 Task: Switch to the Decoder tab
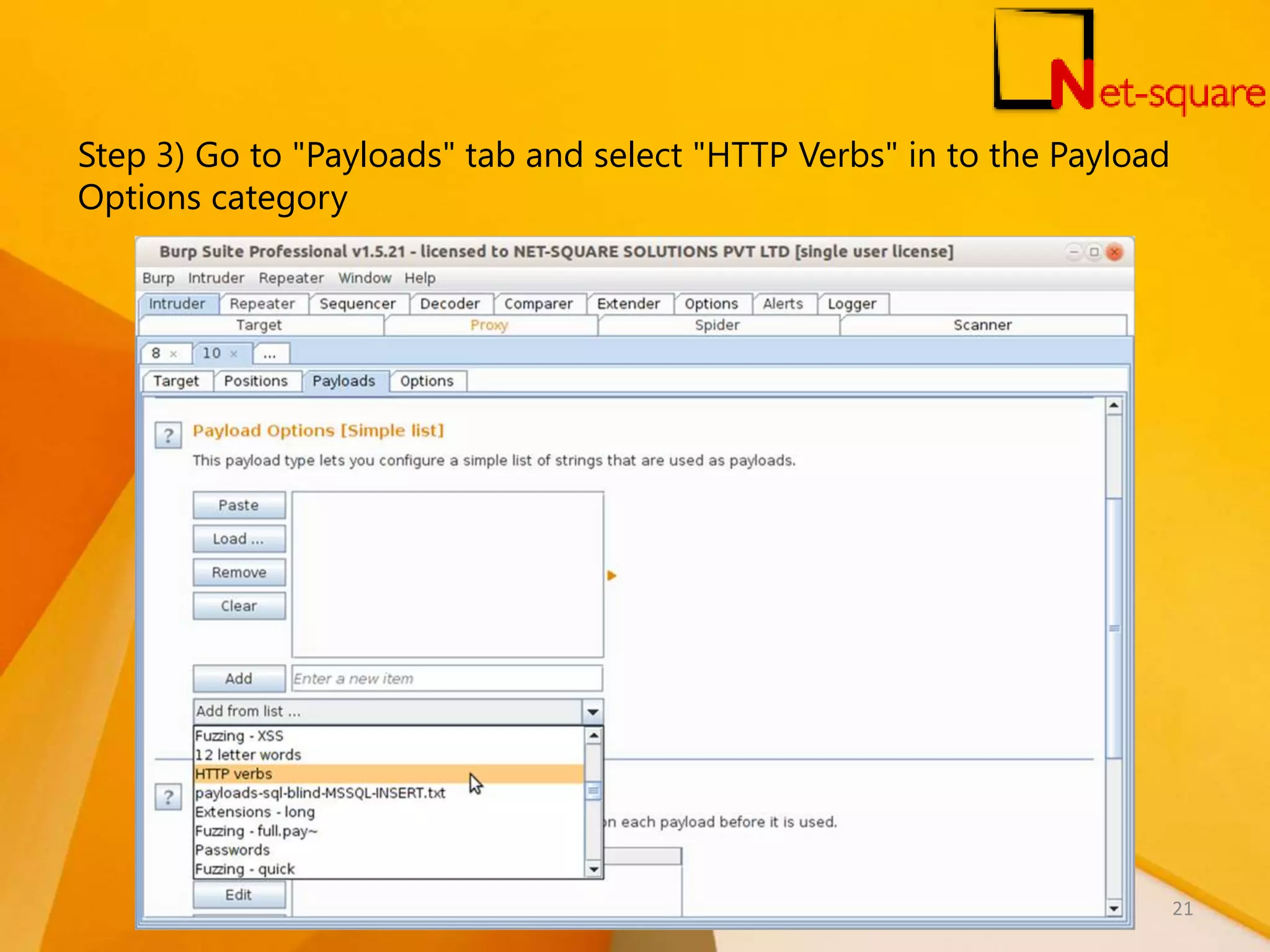click(x=450, y=304)
